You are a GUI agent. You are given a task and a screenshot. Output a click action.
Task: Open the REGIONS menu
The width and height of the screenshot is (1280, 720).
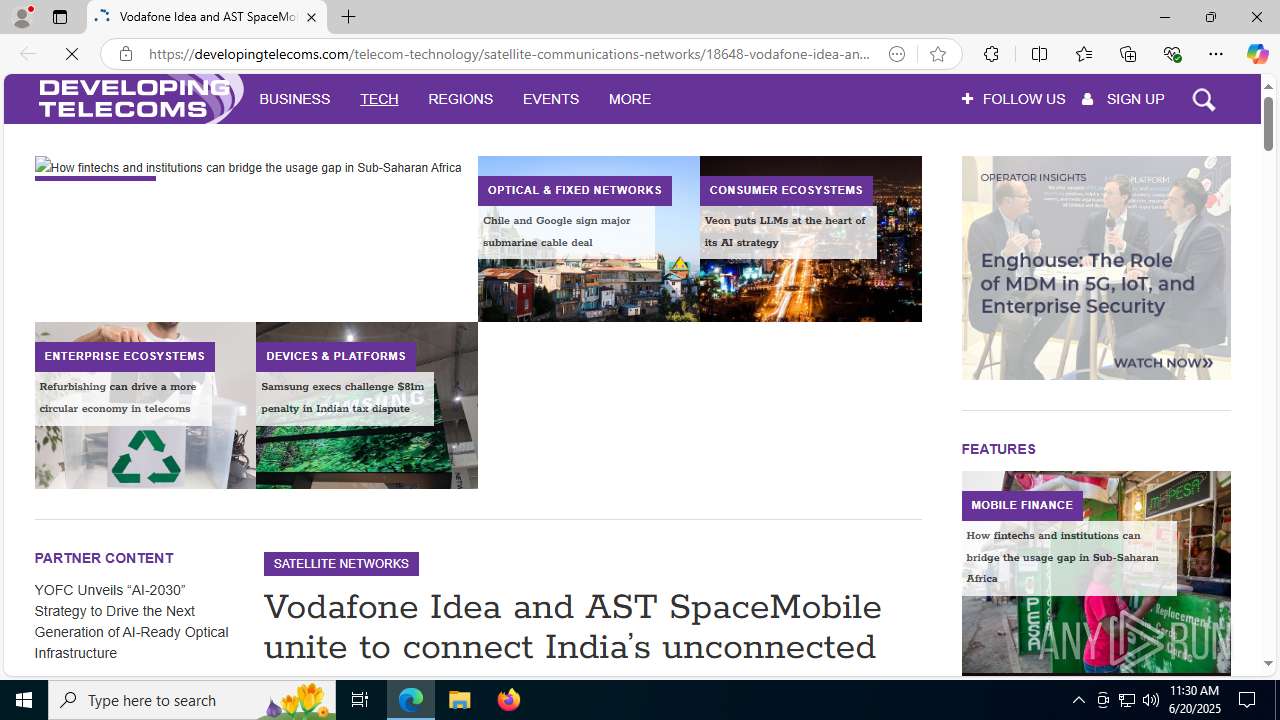click(x=460, y=99)
